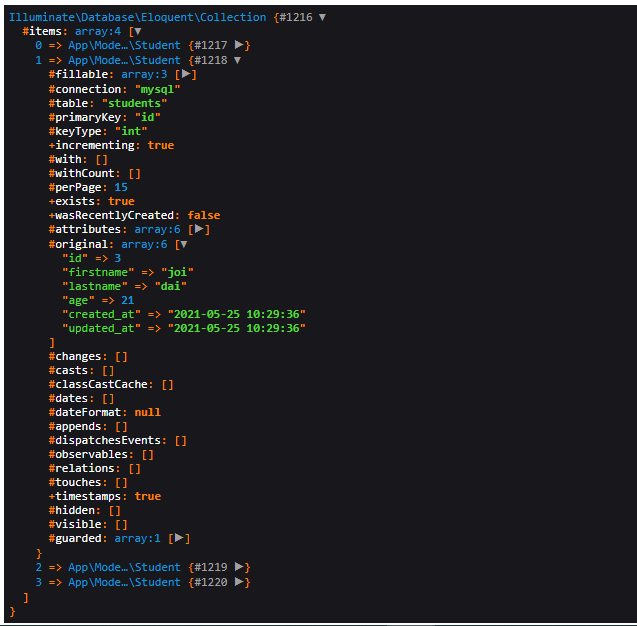
Task: Click the class name on item 2
Action: pos(124,567)
